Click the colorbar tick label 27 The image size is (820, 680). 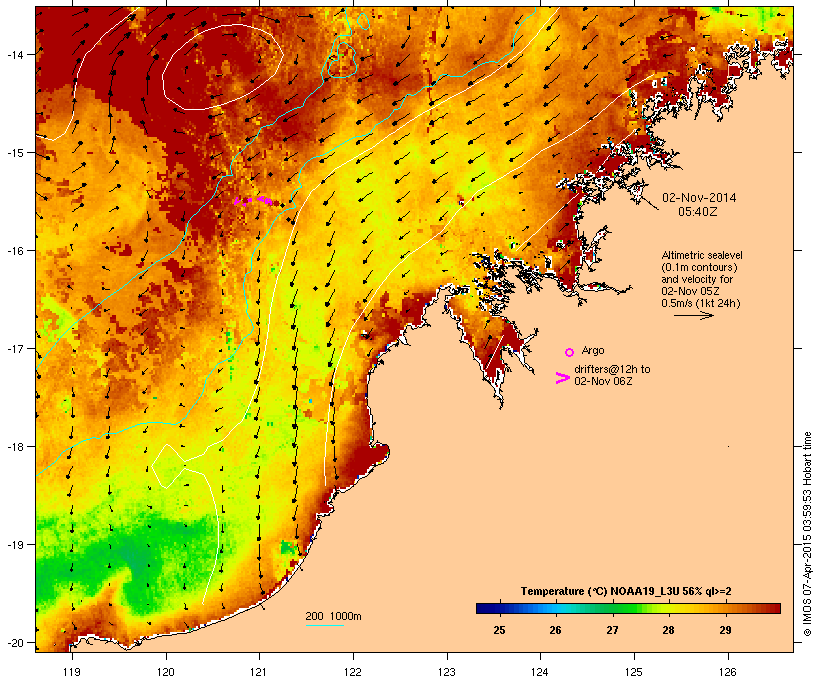(612, 630)
